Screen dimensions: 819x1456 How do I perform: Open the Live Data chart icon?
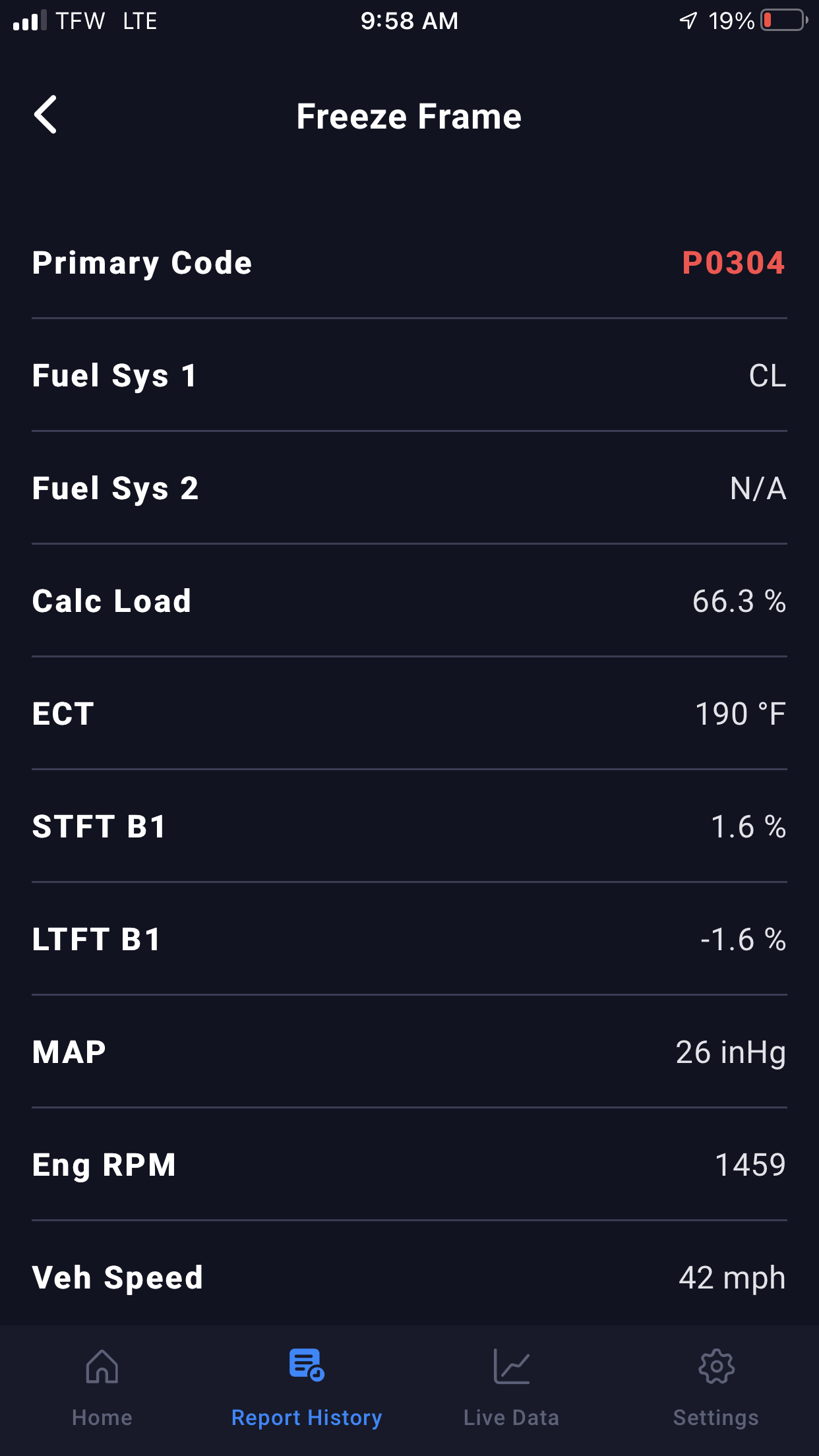(511, 1366)
